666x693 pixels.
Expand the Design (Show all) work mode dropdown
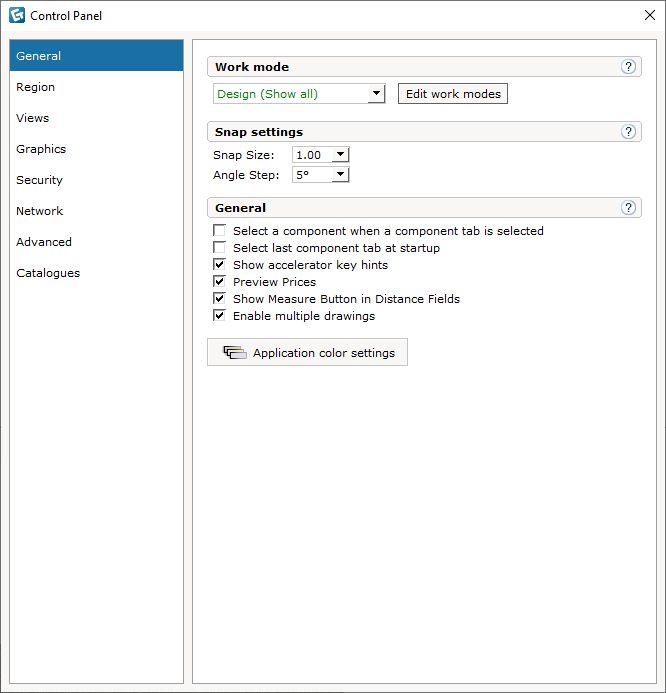point(376,94)
